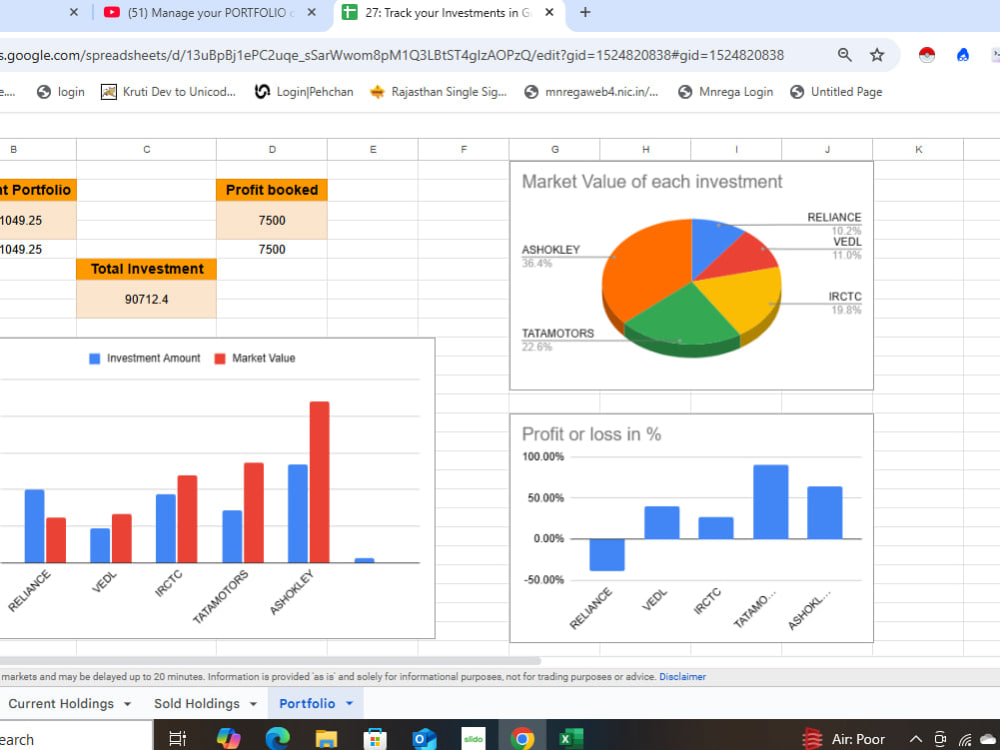
Task: Open the mnregaweb4.nic.in bookmark
Action: 591,92
